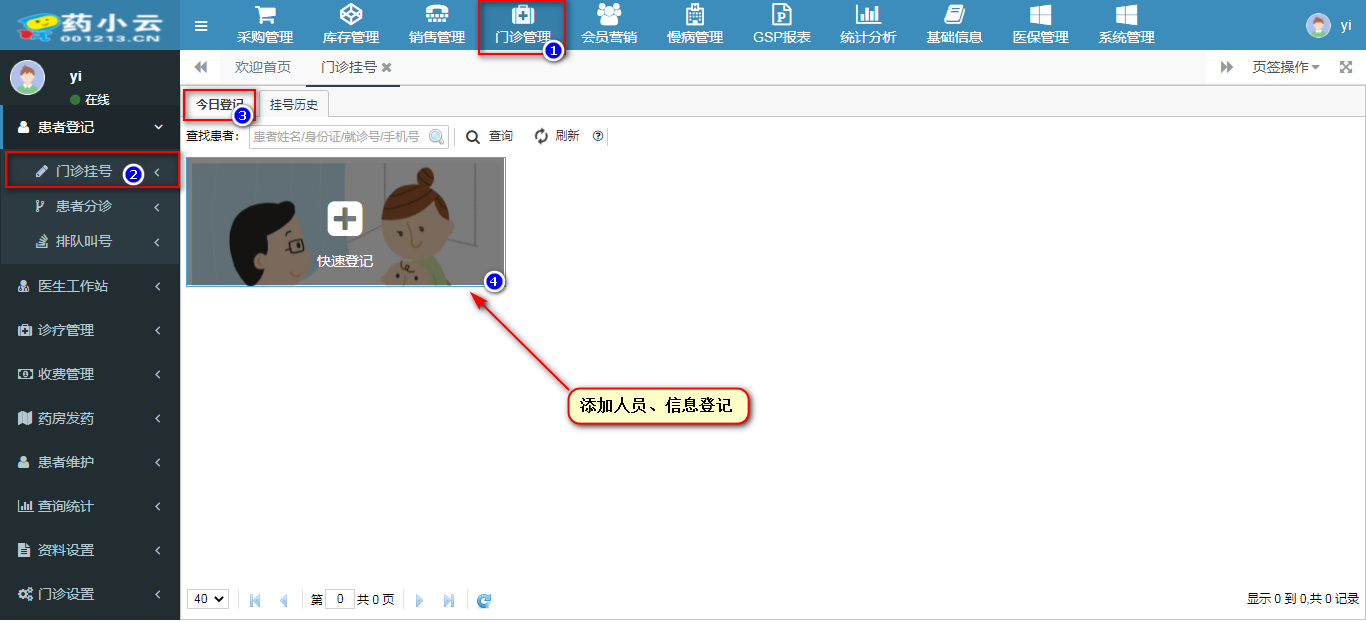Click the page number input box
Viewport: 1366px width, 622px height.
[x=340, y=599]
